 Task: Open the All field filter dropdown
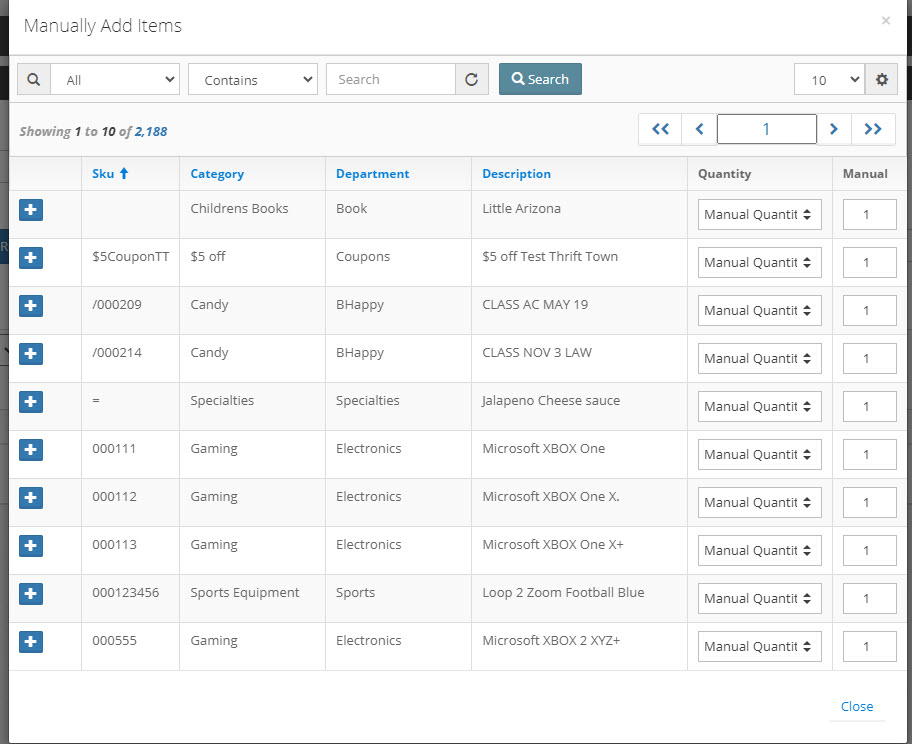(x=115, y=79)
